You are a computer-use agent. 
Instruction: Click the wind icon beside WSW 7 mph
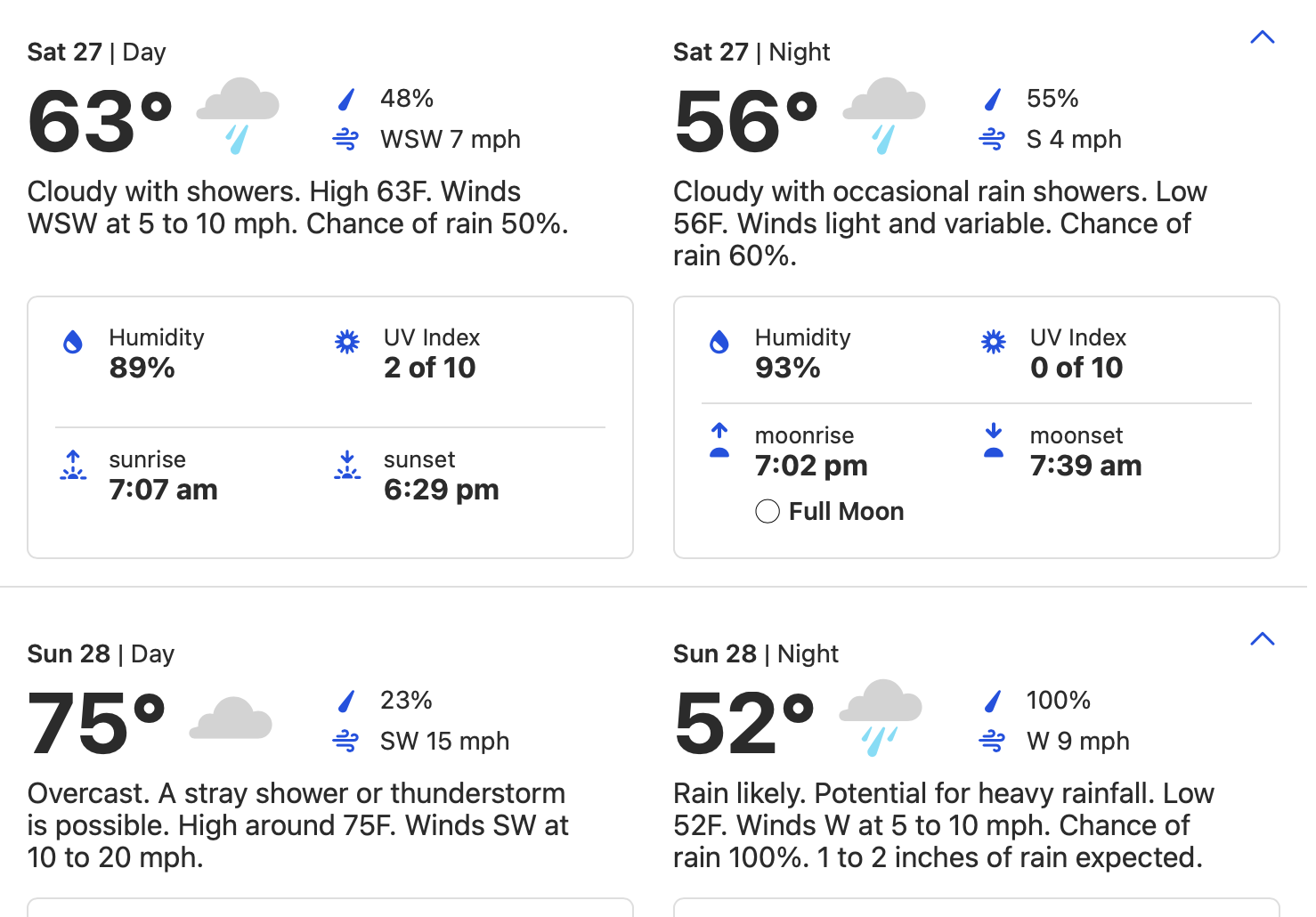[x=345, y=140]
